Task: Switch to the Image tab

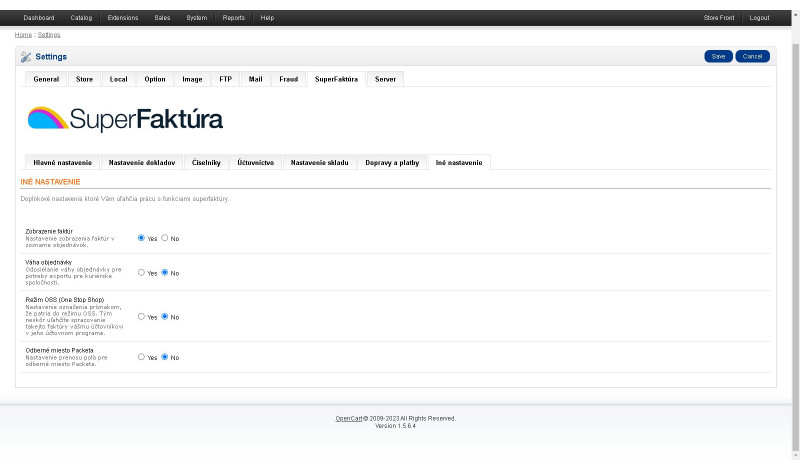Action: click(x=192, y=79)
